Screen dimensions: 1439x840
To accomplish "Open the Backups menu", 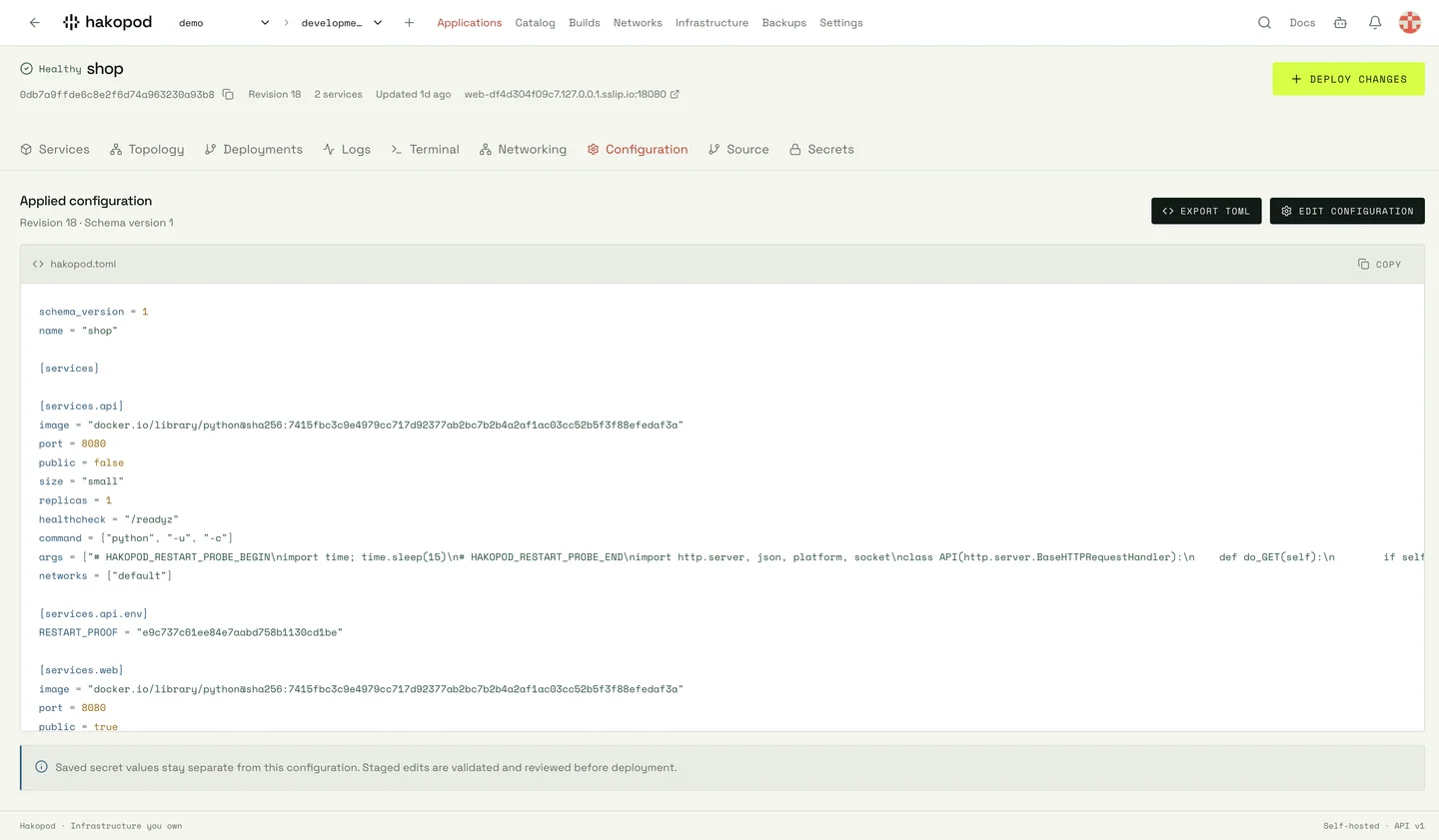I will click(x=783, y=23).
